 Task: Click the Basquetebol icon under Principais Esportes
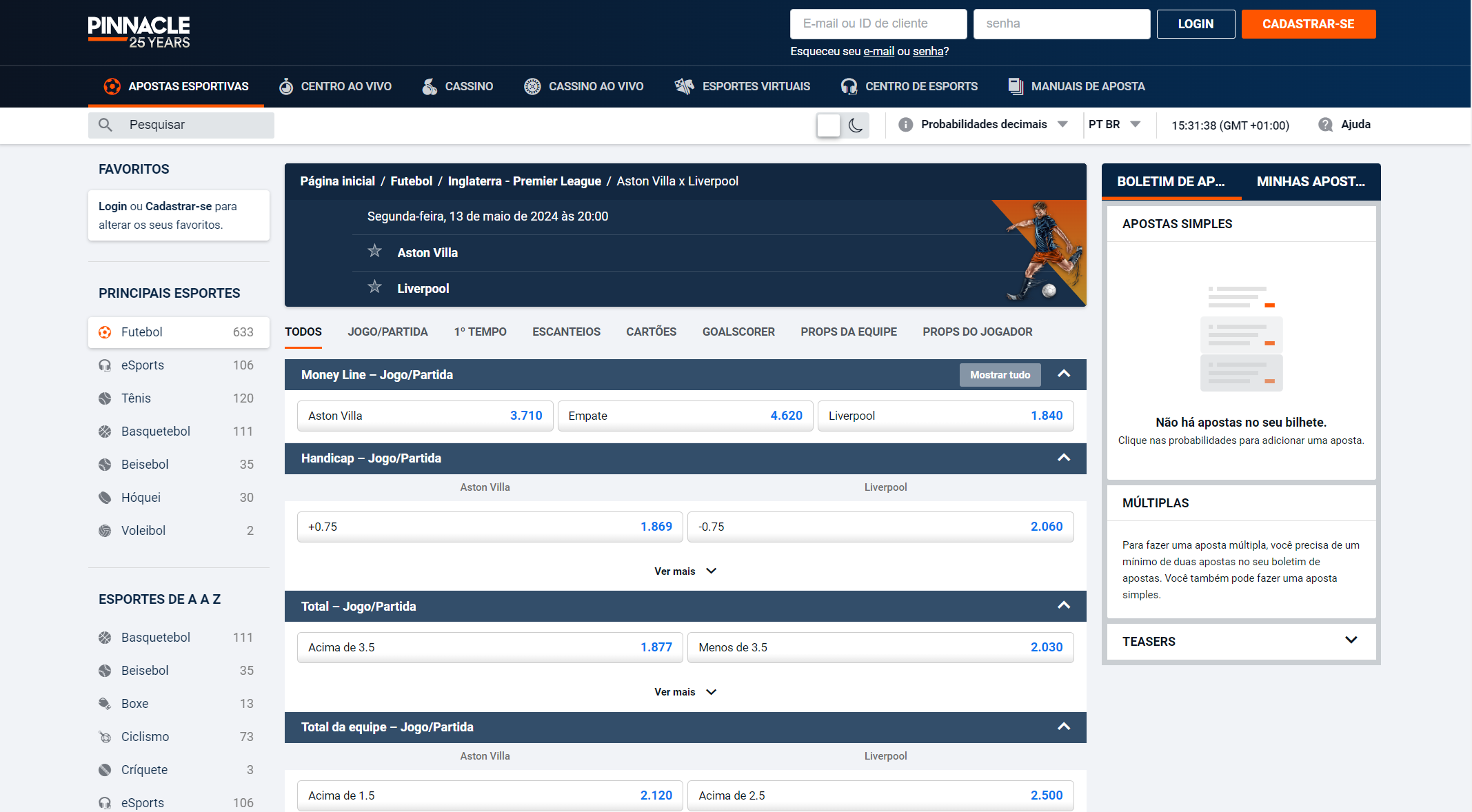pos(105,432)
